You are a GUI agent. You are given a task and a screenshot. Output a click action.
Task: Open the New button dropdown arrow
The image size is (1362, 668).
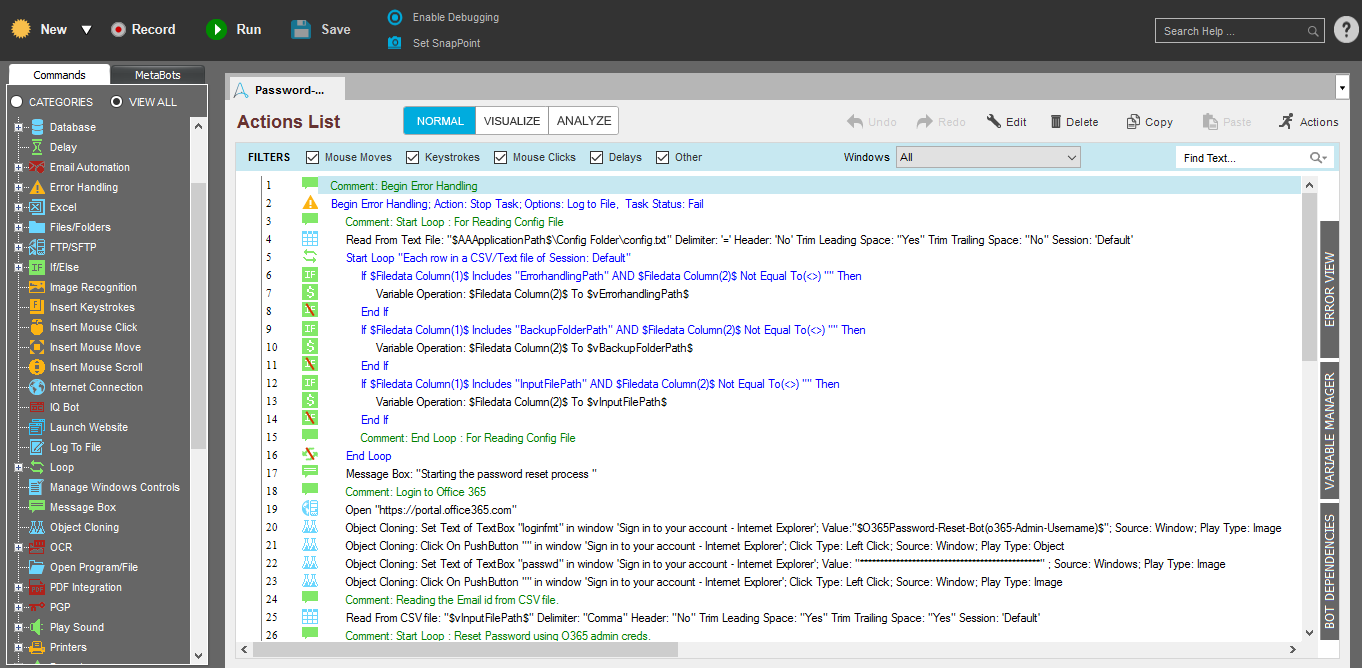86,30
